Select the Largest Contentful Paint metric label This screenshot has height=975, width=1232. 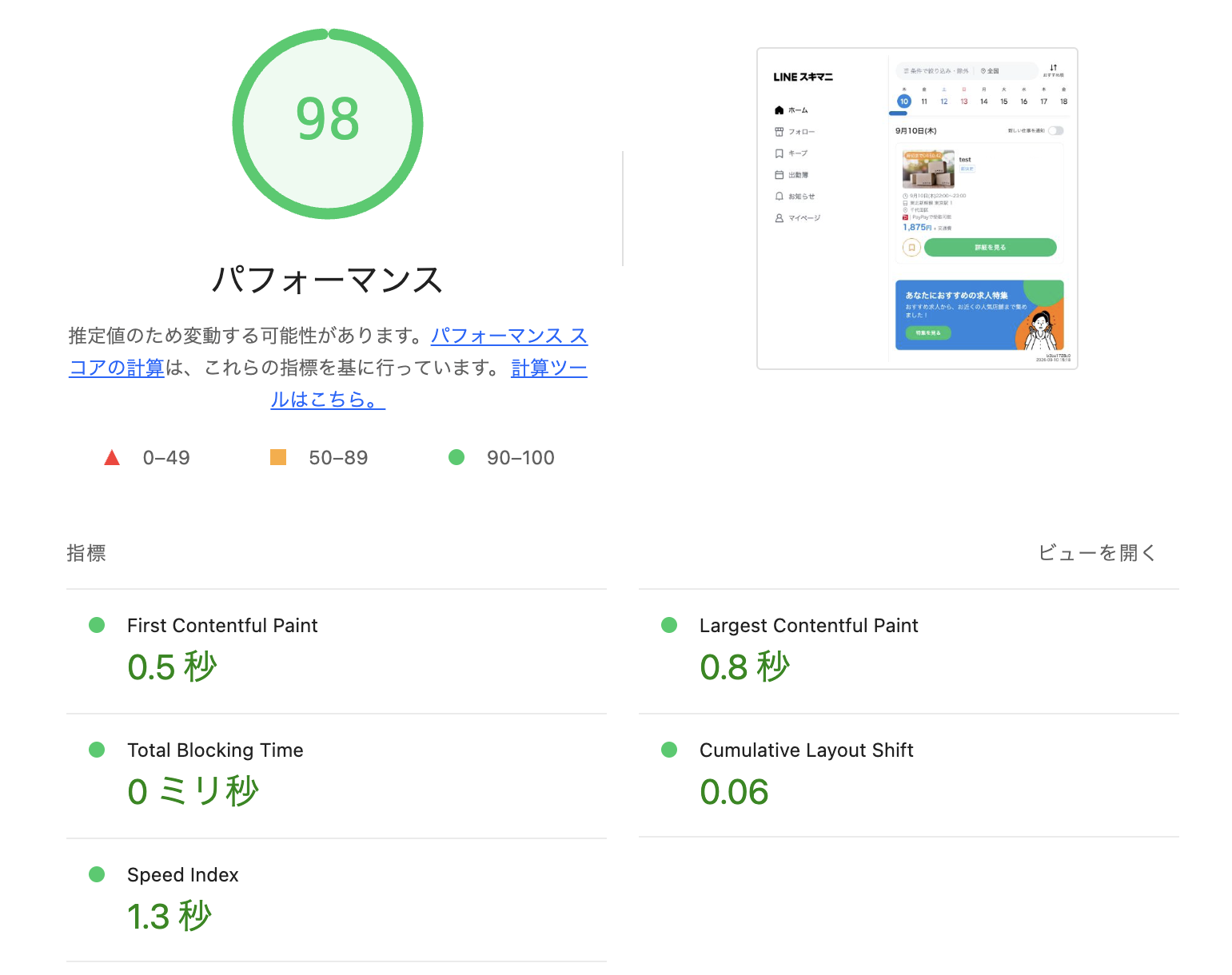809,626
